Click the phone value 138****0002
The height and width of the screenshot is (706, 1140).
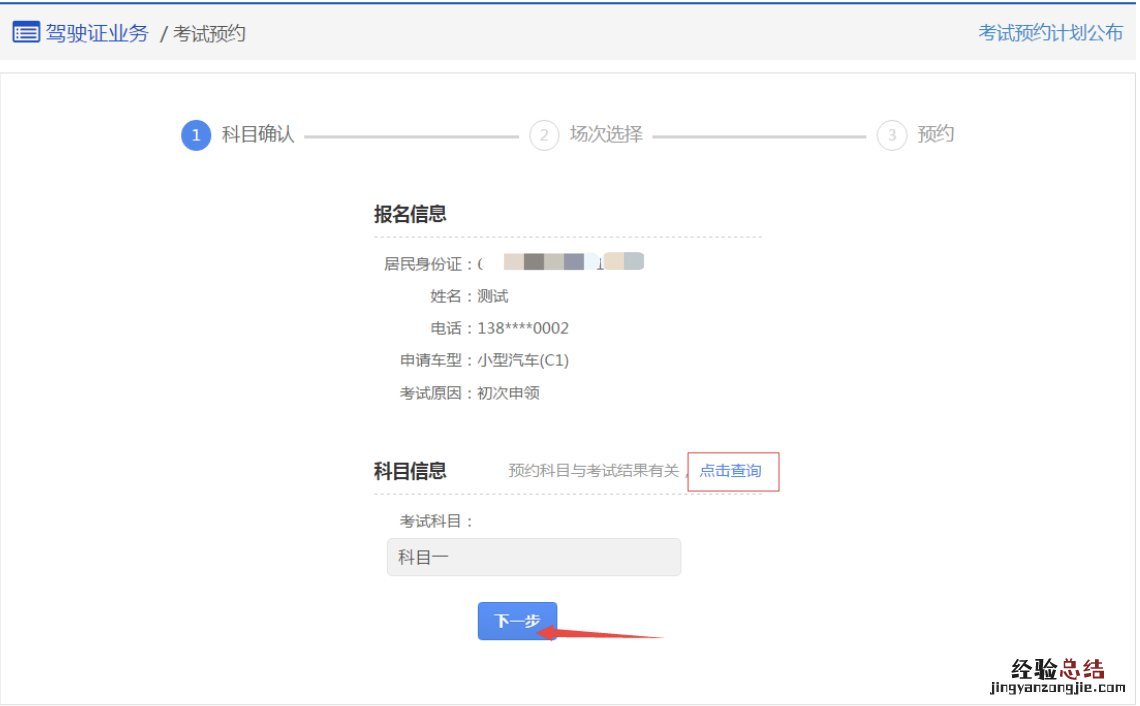523,329
